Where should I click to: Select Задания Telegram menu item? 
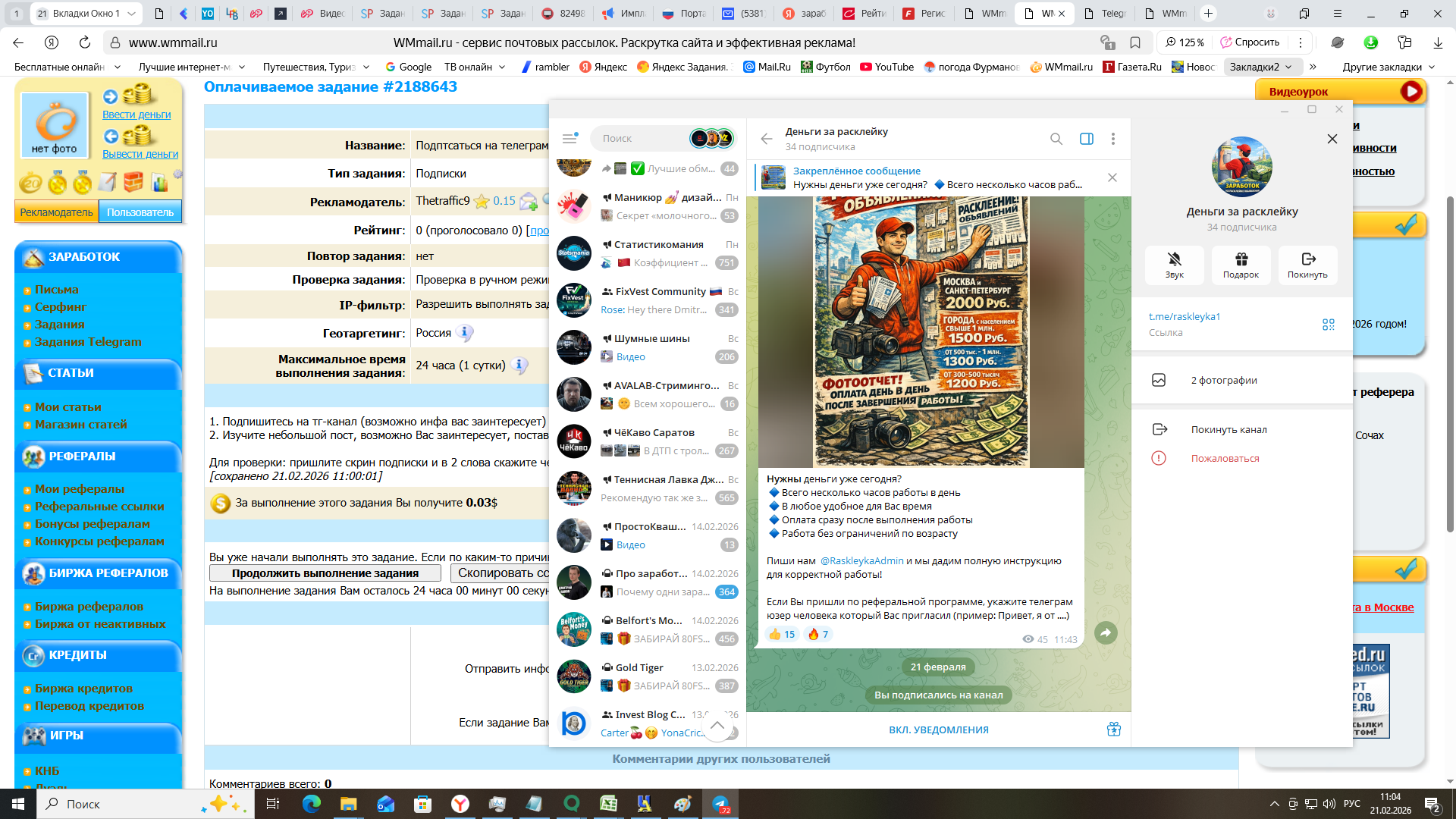88,341
